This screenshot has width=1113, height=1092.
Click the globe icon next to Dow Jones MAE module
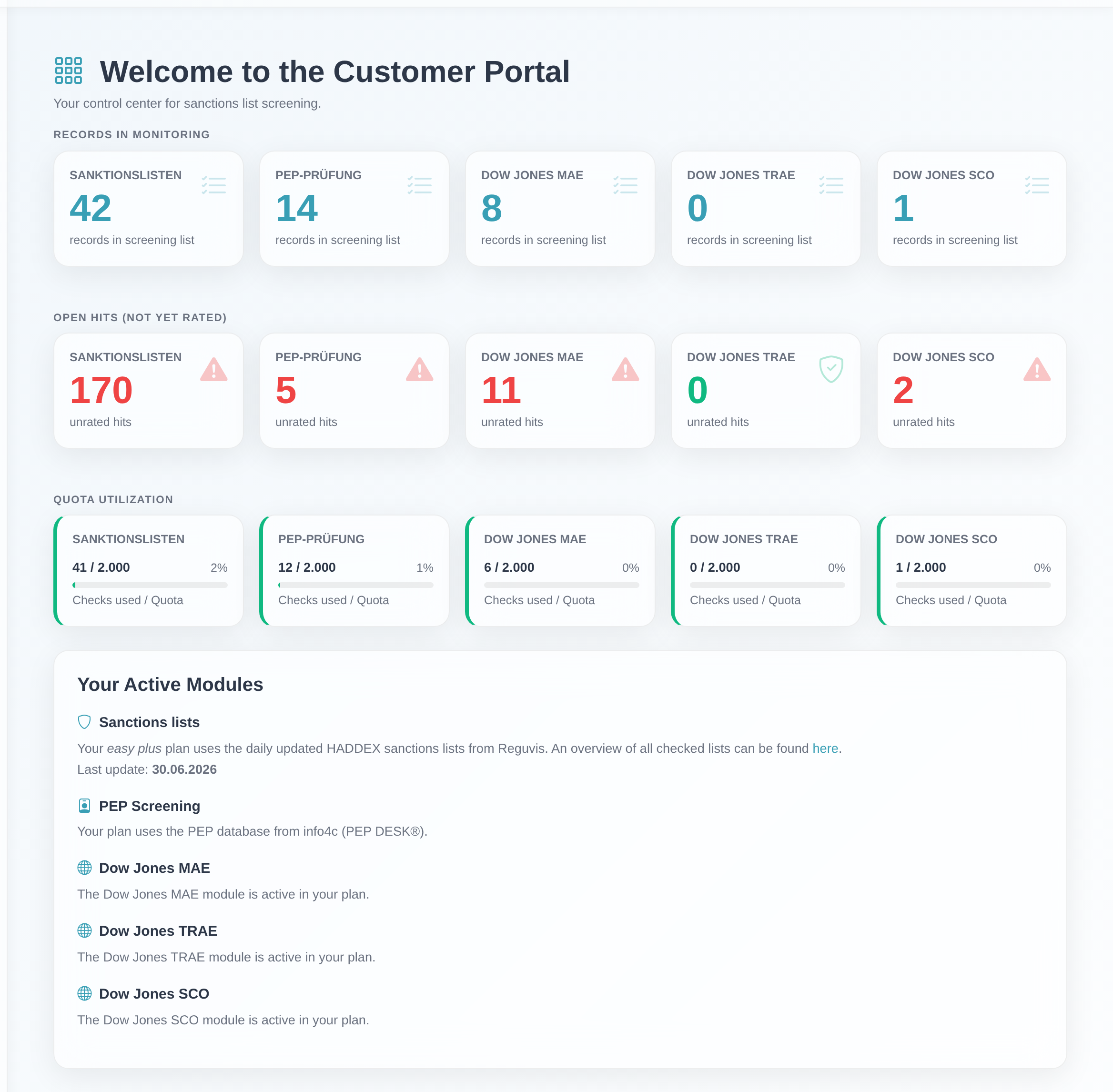(84, 868)
